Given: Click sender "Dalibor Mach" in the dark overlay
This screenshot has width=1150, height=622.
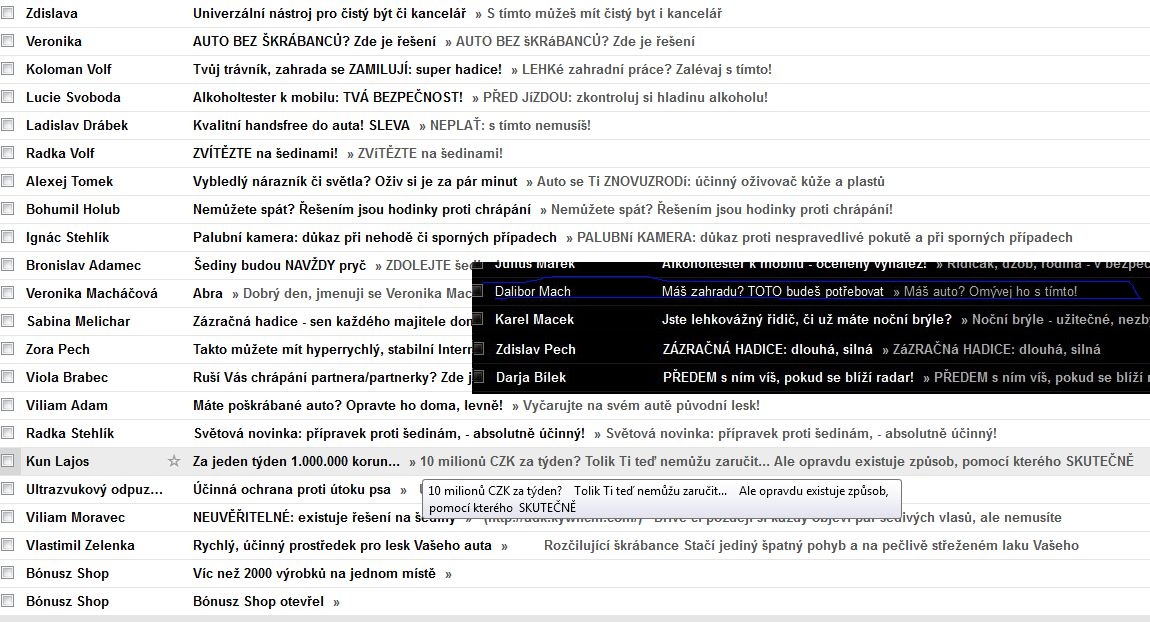Looking at the screenshot, I should [532, 291].
